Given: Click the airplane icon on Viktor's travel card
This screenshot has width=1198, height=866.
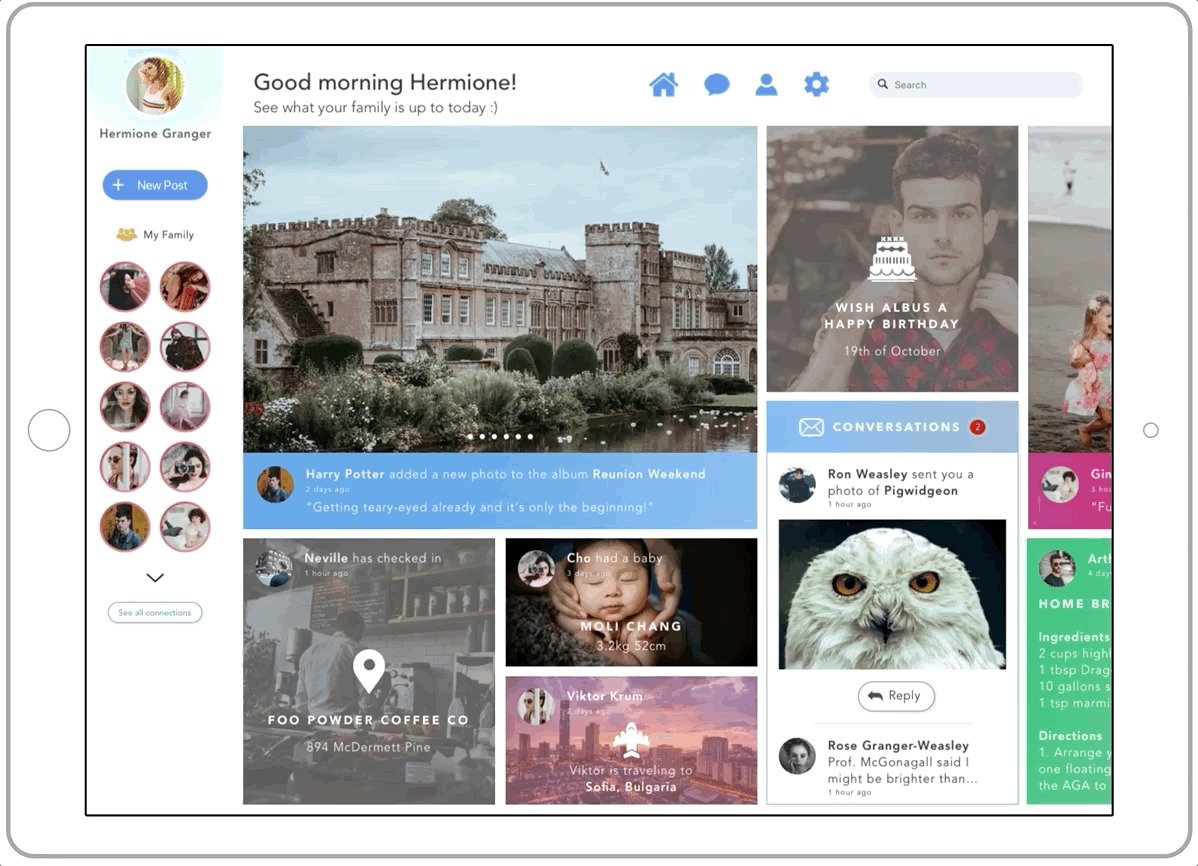Looking at the screenshot, I should (631, 740).
